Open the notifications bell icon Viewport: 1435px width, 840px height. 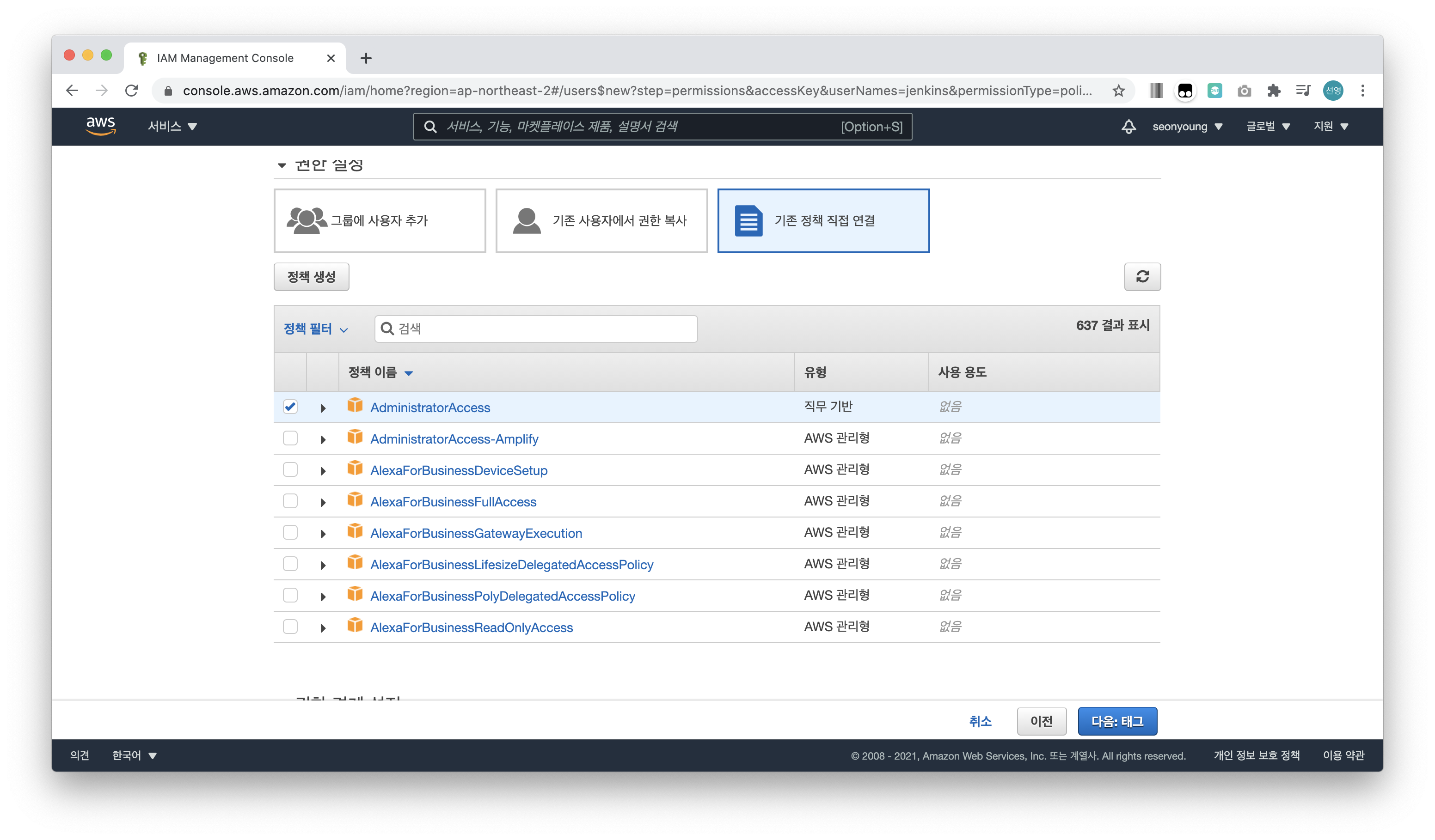(x=1128, y=126)
